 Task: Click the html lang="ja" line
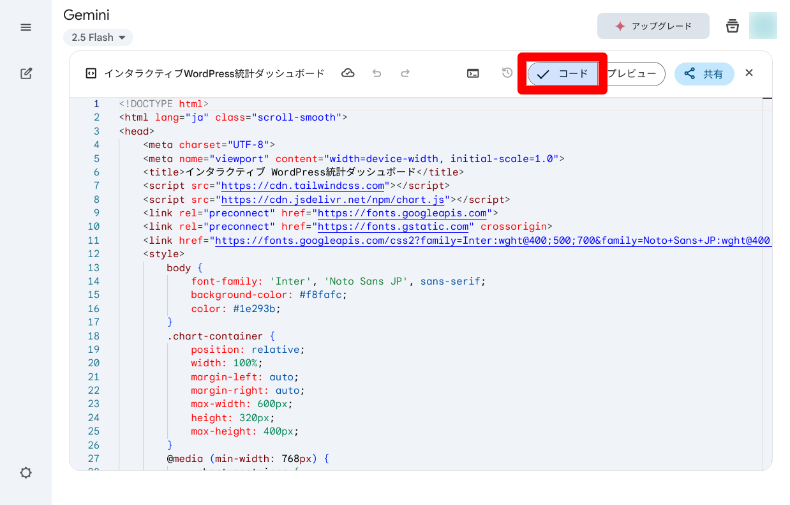pyautogui.click(x=233, y=117)
